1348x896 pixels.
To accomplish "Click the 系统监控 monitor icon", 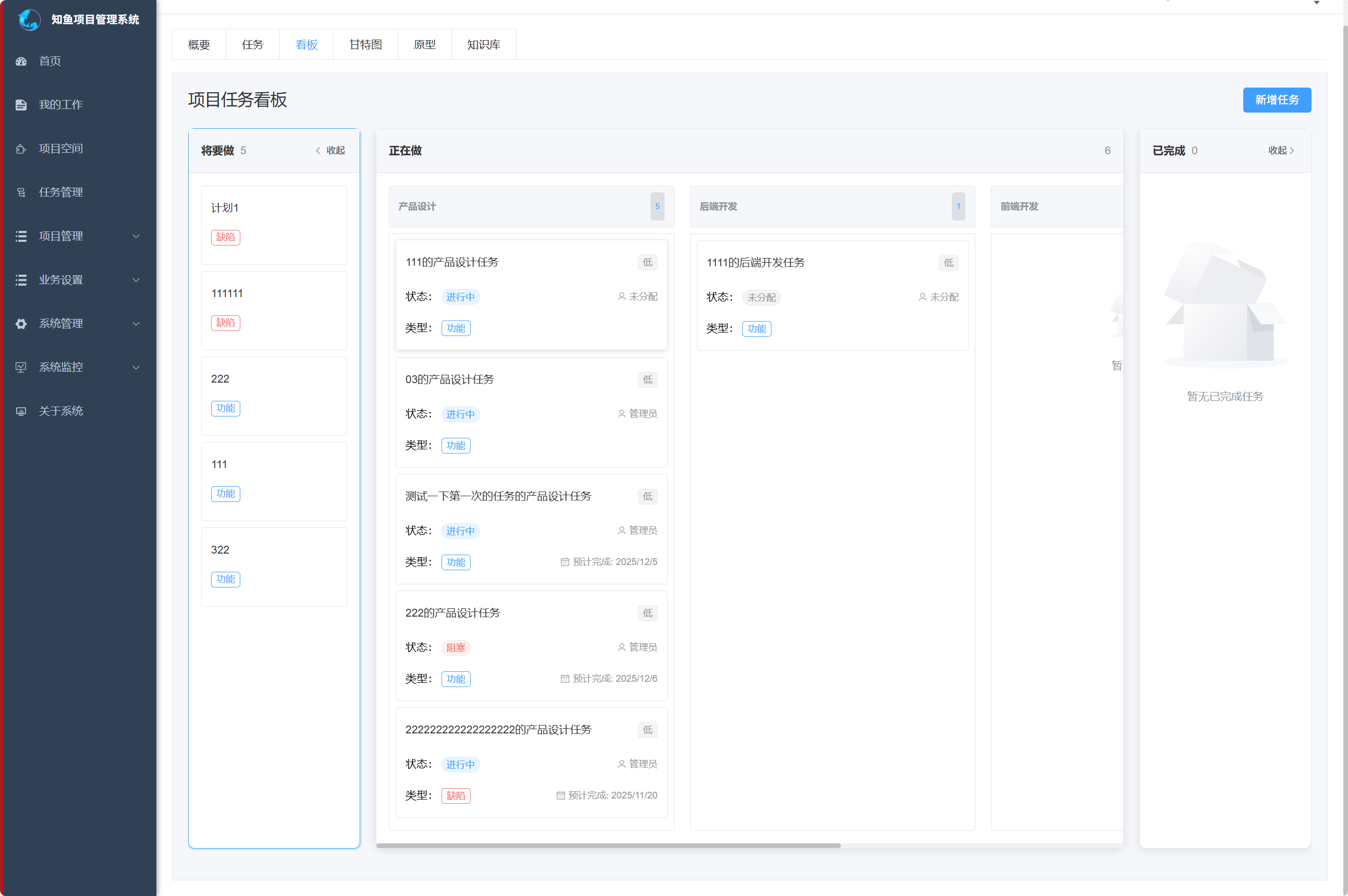I will (x=21, y=367).
